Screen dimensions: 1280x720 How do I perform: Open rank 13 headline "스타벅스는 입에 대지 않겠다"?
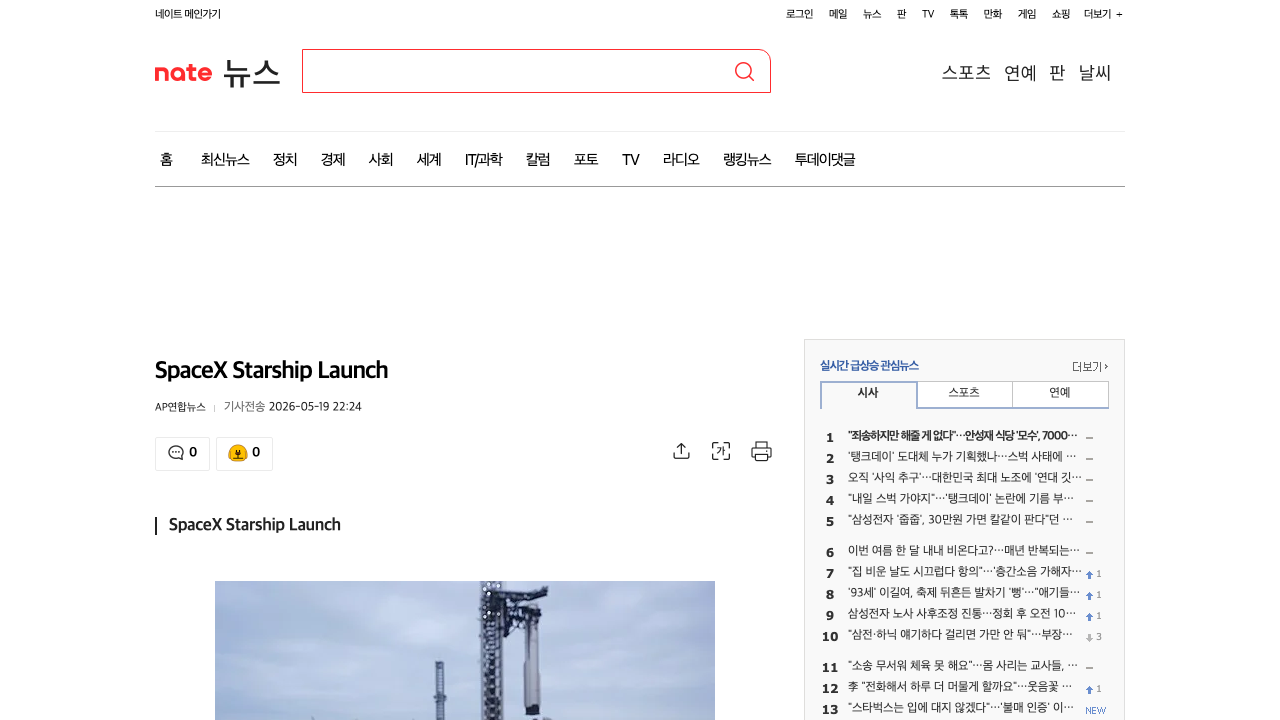(x=962, y=709)
